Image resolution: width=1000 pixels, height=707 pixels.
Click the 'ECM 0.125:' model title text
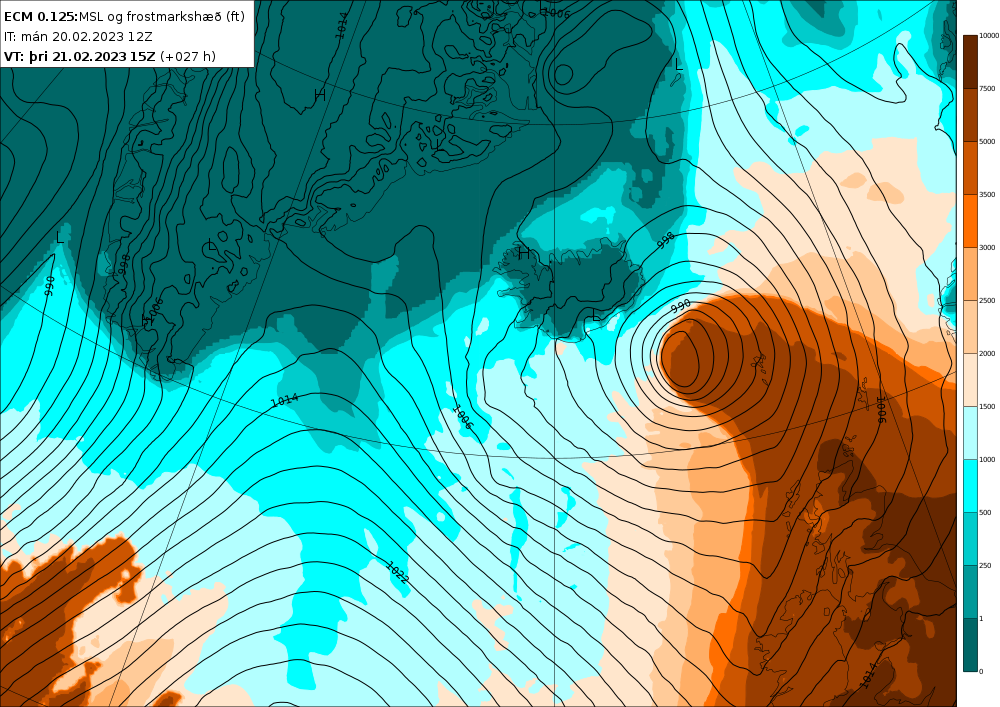click(x=41, y=17)
